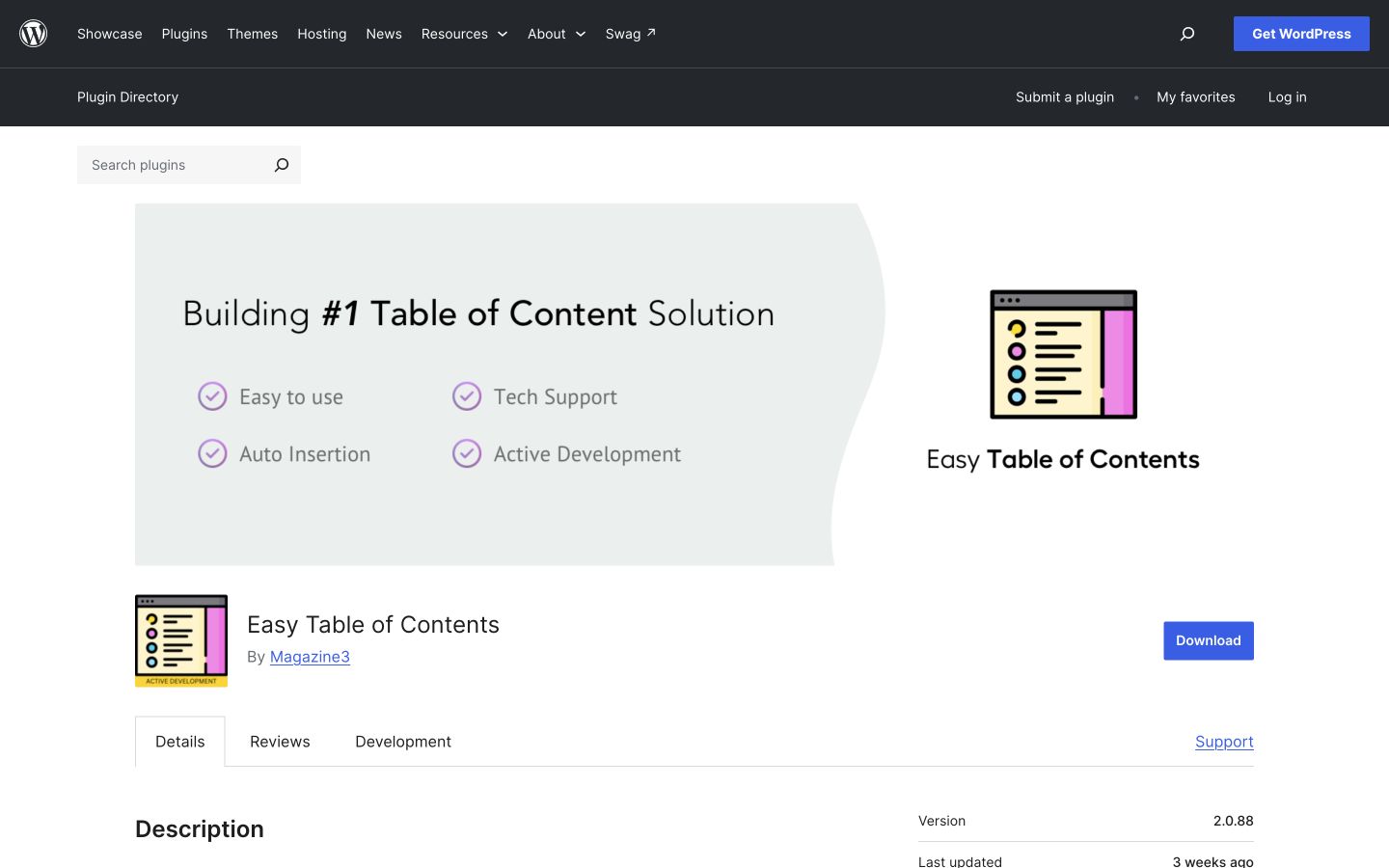This screenshot has height=868, width=1389.
Task: Click Log in link
Action: pyautogui.click(x=1288, y=97)
